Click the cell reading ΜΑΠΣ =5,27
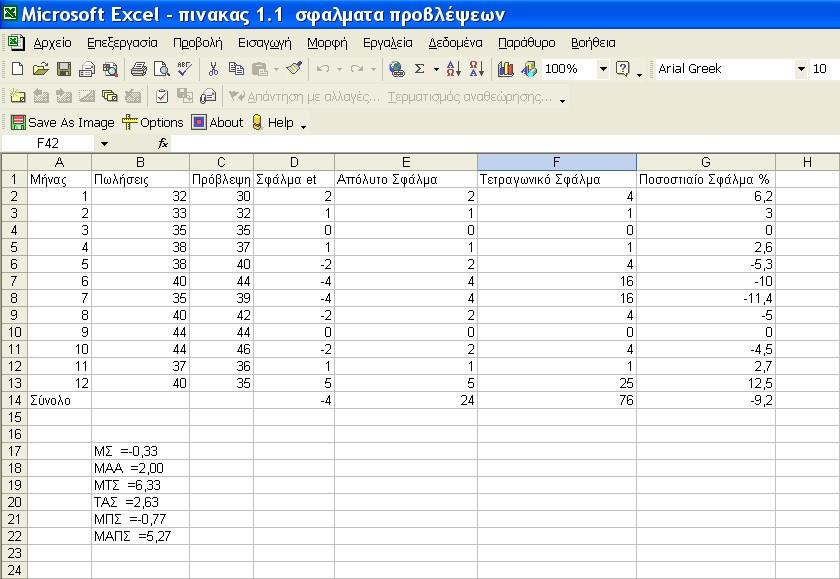840x579 pixels. [140, 536]
